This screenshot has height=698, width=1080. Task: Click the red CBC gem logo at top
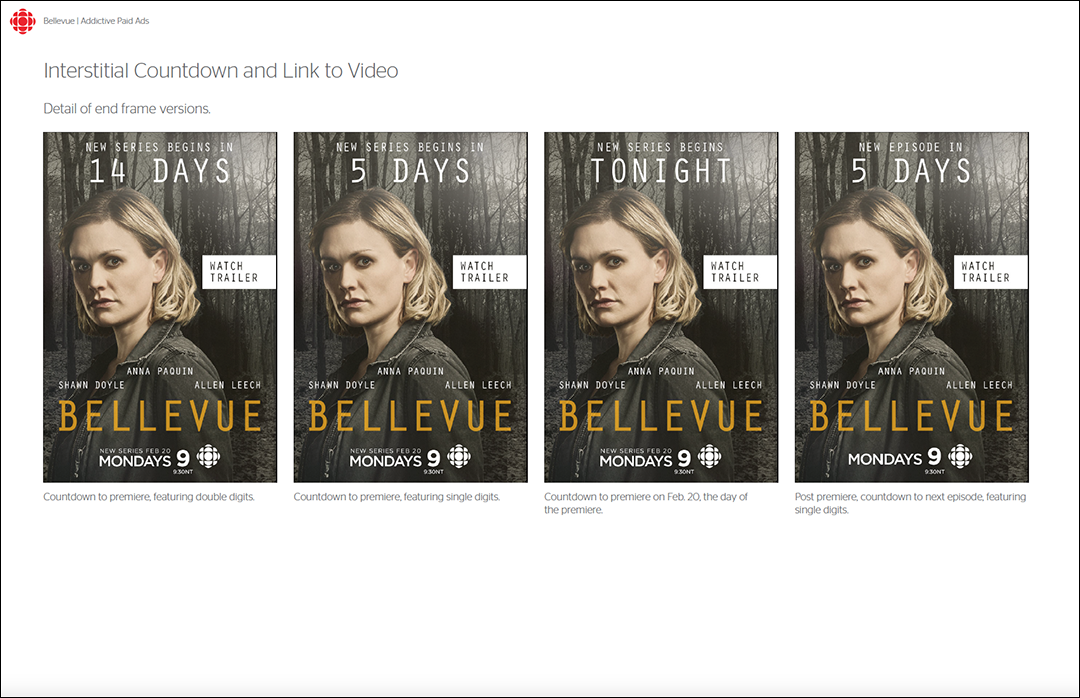(23, 21)
